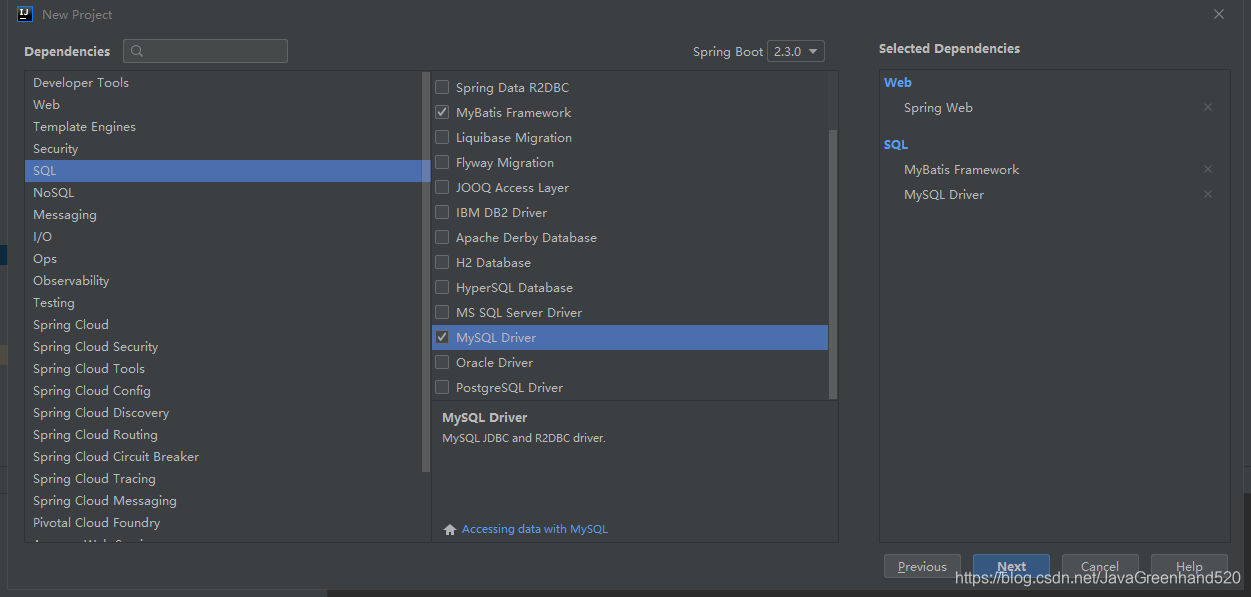Viewport: 1251px width, 597px height.
Task: Choose the Ops category
Action: click(x=227, y=258)
